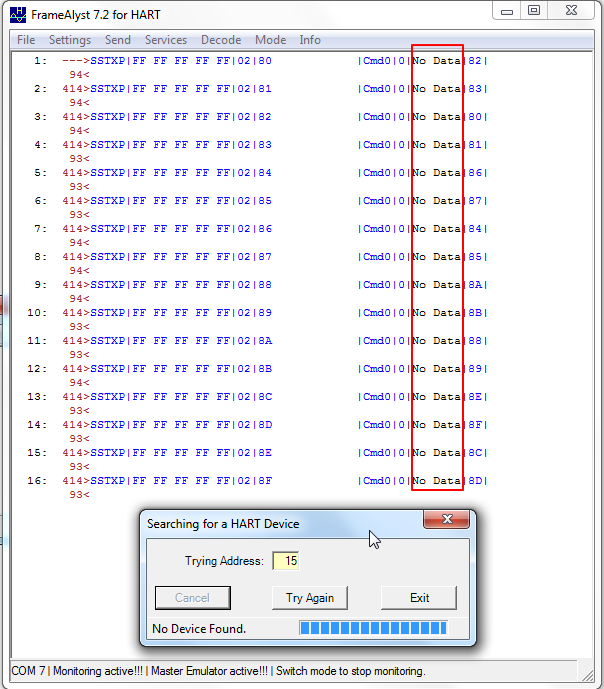This screenshot has width=604, height=689.
Task: Click checksum '86' in frame 5
Action: (475, 173)
